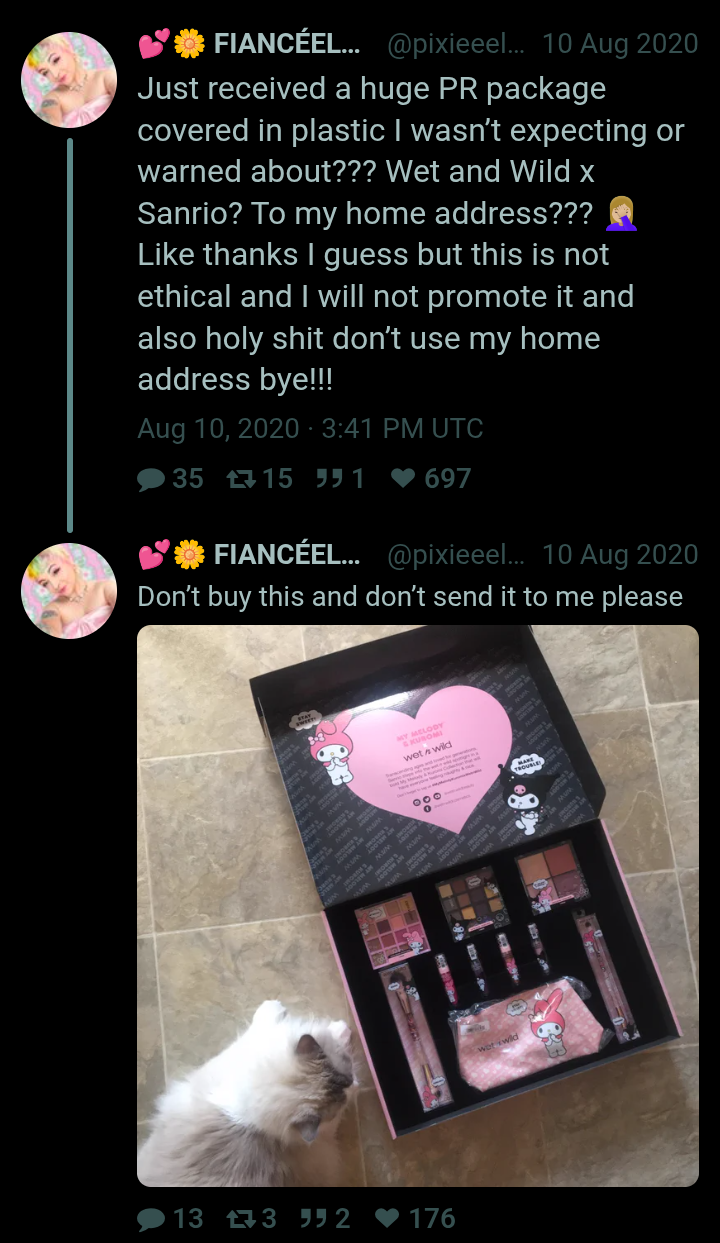Viewport: 720px width, 1243px height.
Task: Open the reply icon on the first tweet
Action: coord(151,479)
